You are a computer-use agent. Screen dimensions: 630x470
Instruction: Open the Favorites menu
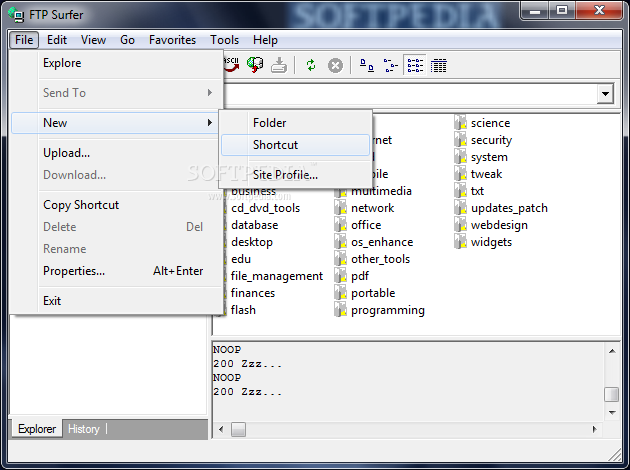coord(172,40)
